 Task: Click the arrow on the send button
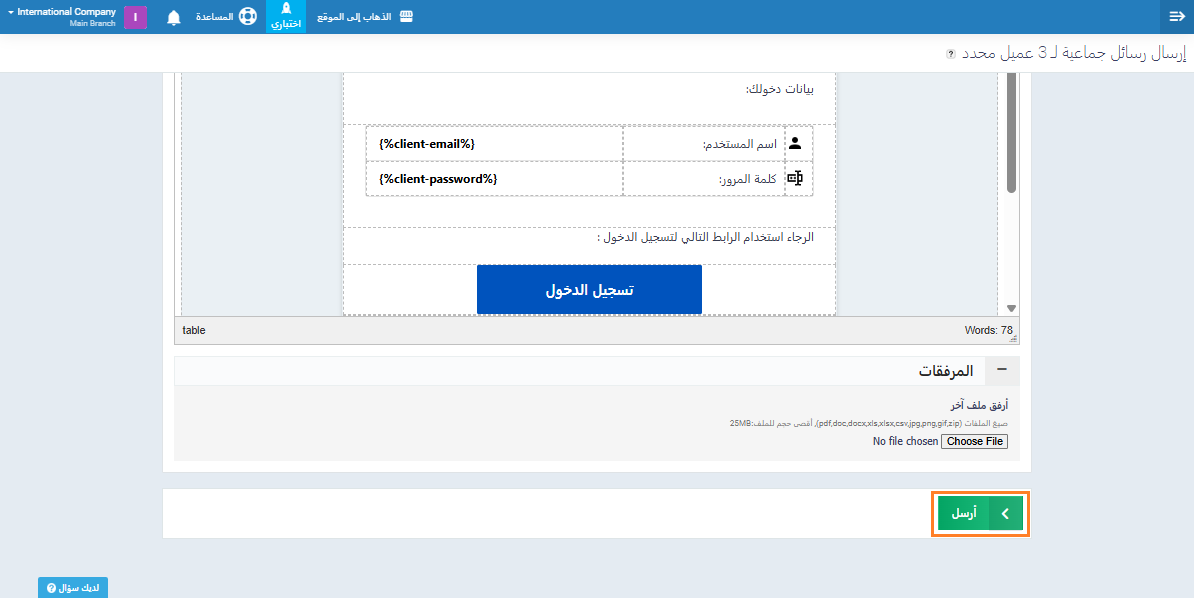click(1005, 513)
